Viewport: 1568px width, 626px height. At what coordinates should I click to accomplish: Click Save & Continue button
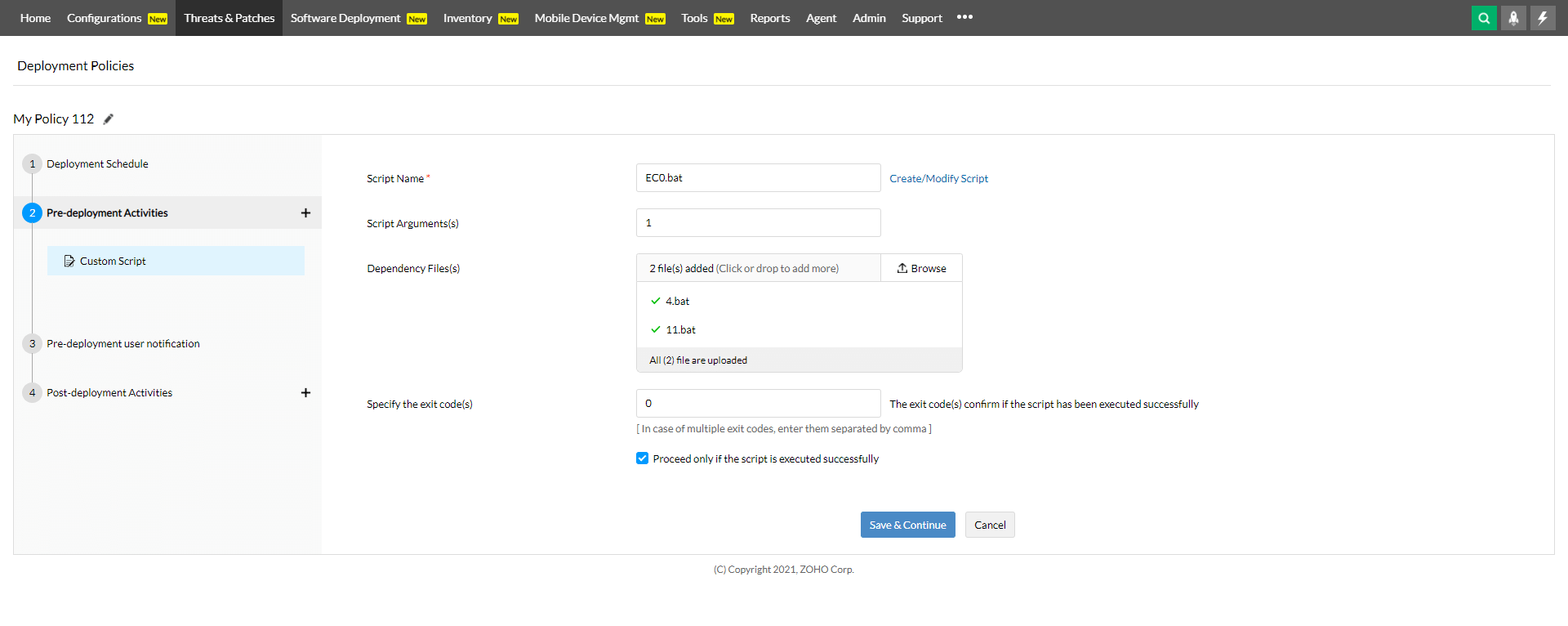(x=907, y=525)
